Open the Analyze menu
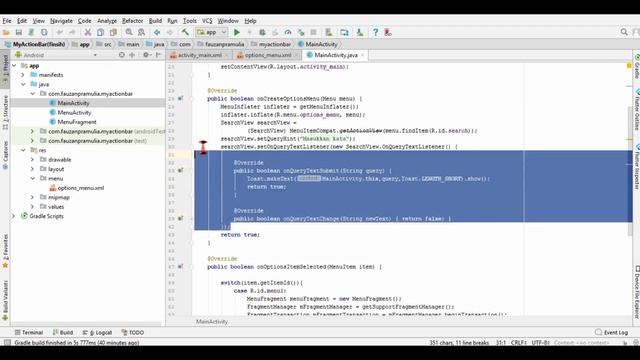640x360 pixels. pos(107,21)
